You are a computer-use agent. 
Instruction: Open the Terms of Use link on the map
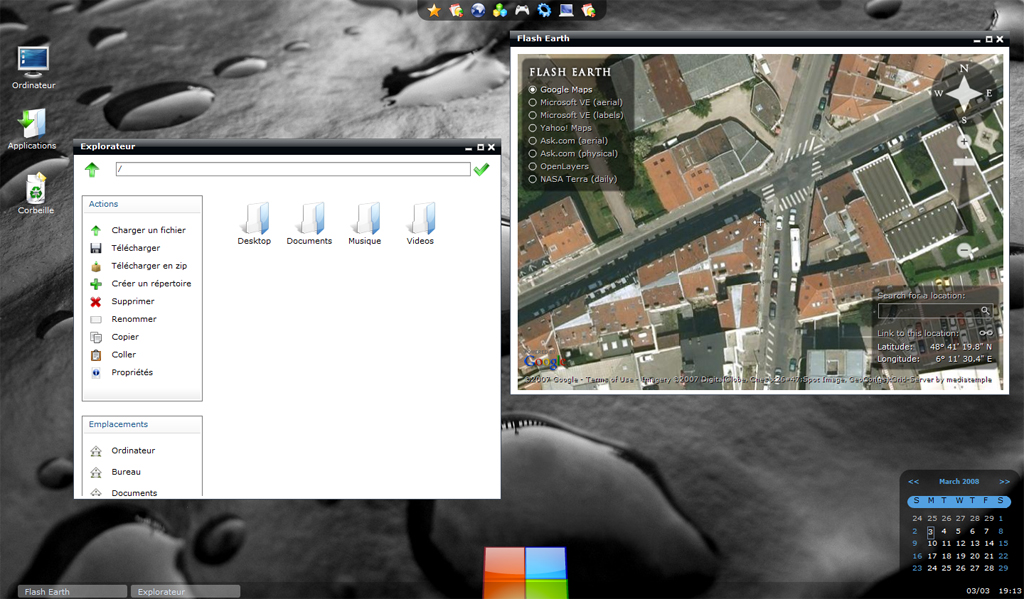(x=610, y=380)
